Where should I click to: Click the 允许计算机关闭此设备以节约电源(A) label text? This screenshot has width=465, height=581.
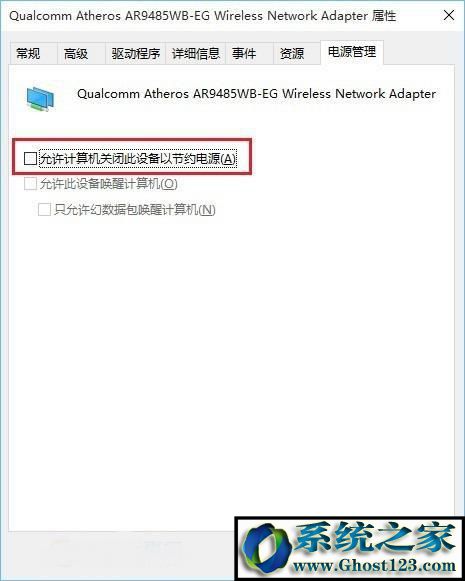click(137, 159)
